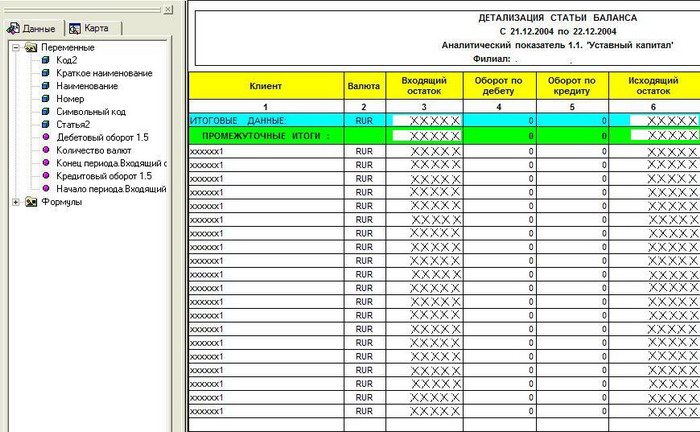Screen dimensions: 700x432
Task: Click the cube icon beside Символьный код
Action: 46,112
